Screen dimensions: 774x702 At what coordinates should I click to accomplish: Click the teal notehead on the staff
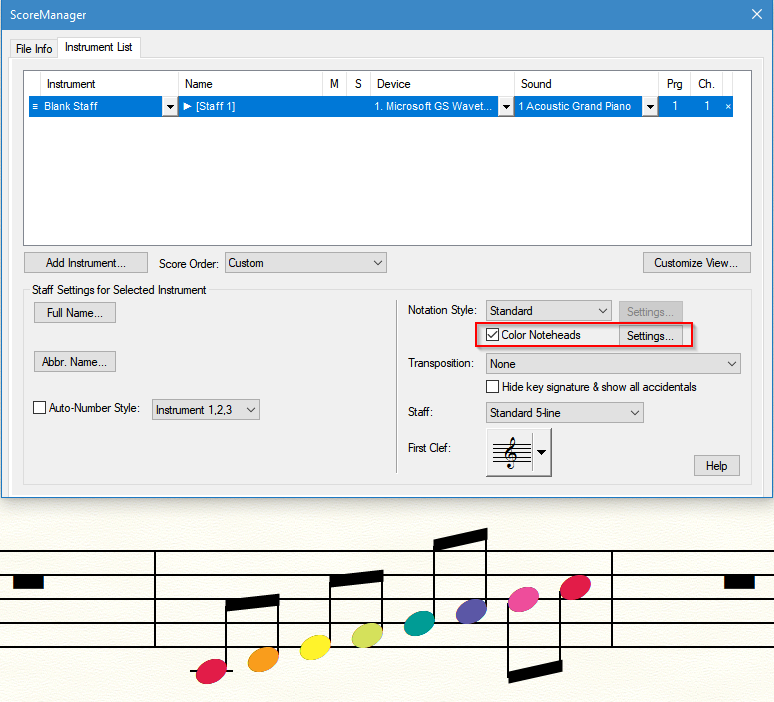point(419,623)
